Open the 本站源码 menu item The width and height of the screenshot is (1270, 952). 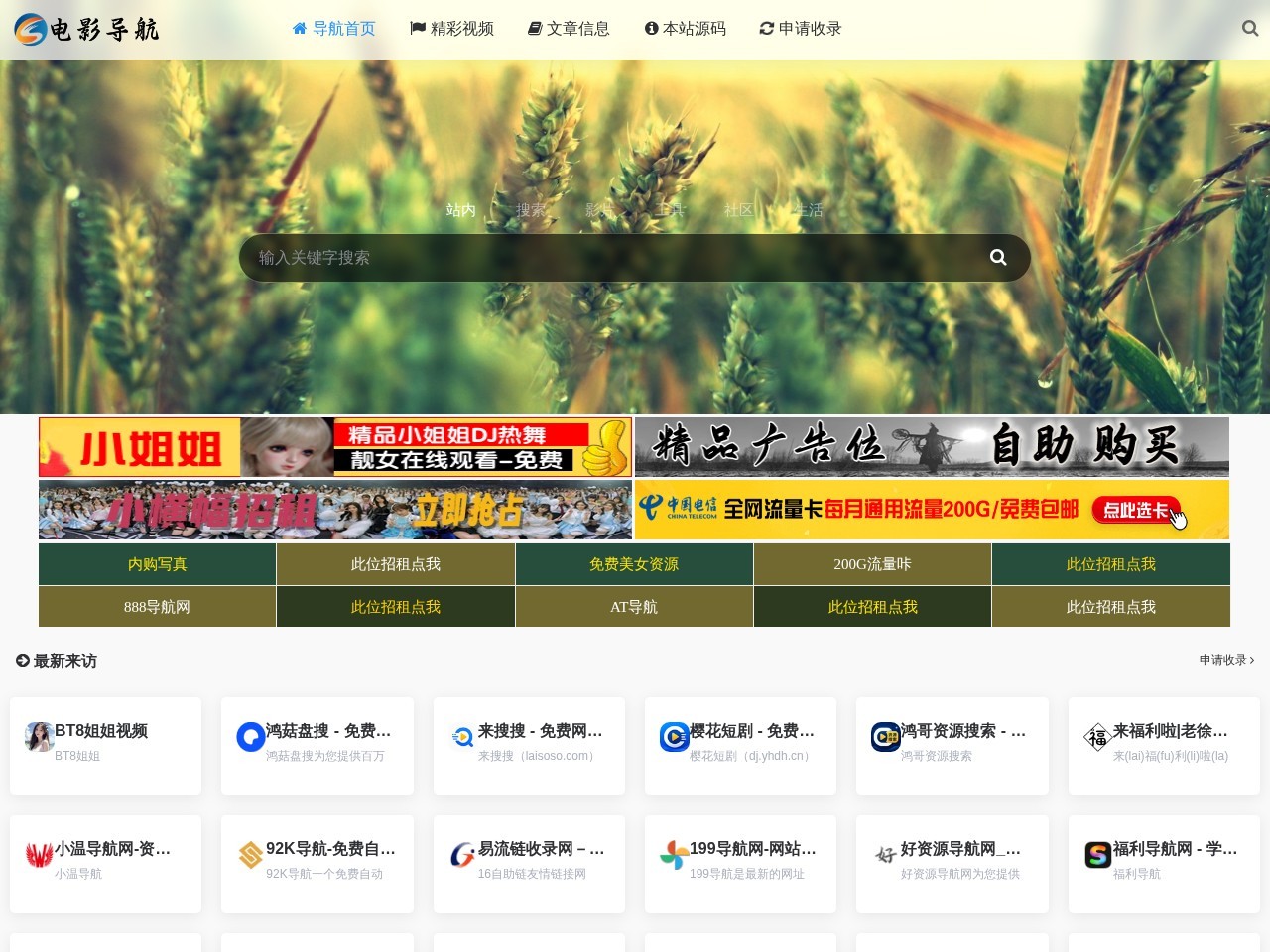pyautogui.click(x=685, y=29)
